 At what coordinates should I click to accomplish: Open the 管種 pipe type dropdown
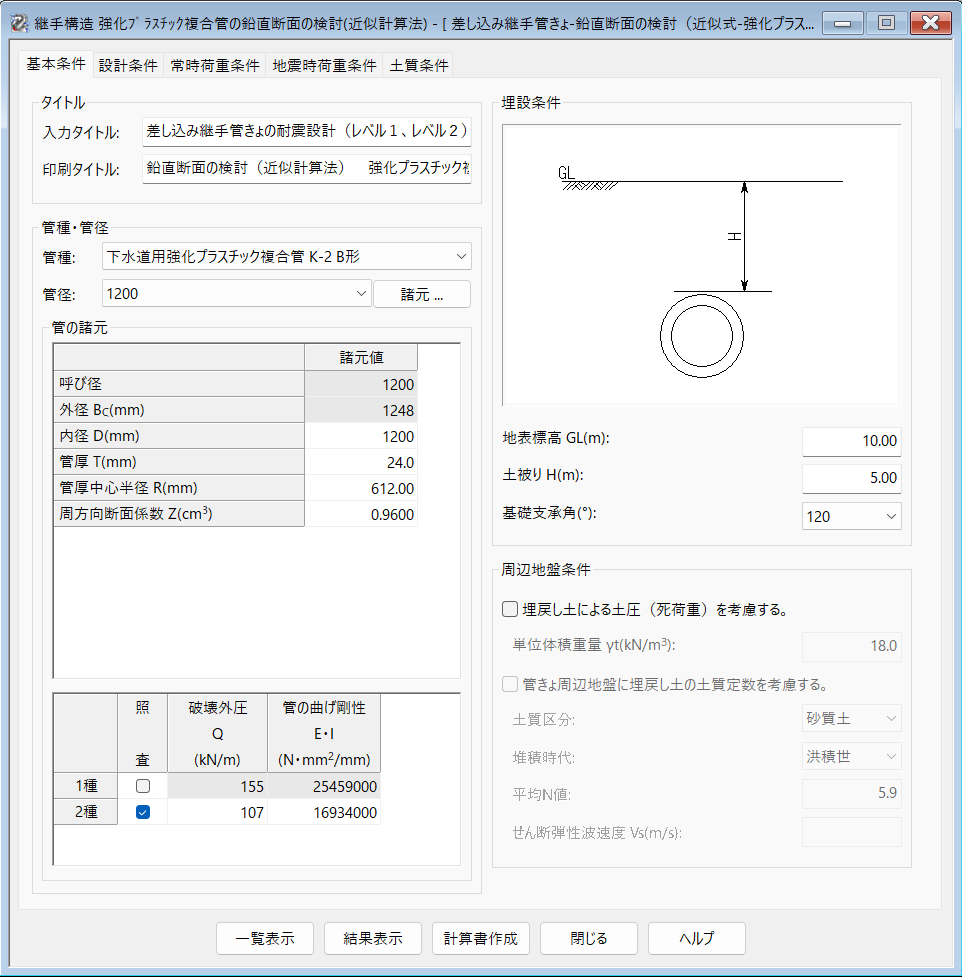[x=287, y=257]
